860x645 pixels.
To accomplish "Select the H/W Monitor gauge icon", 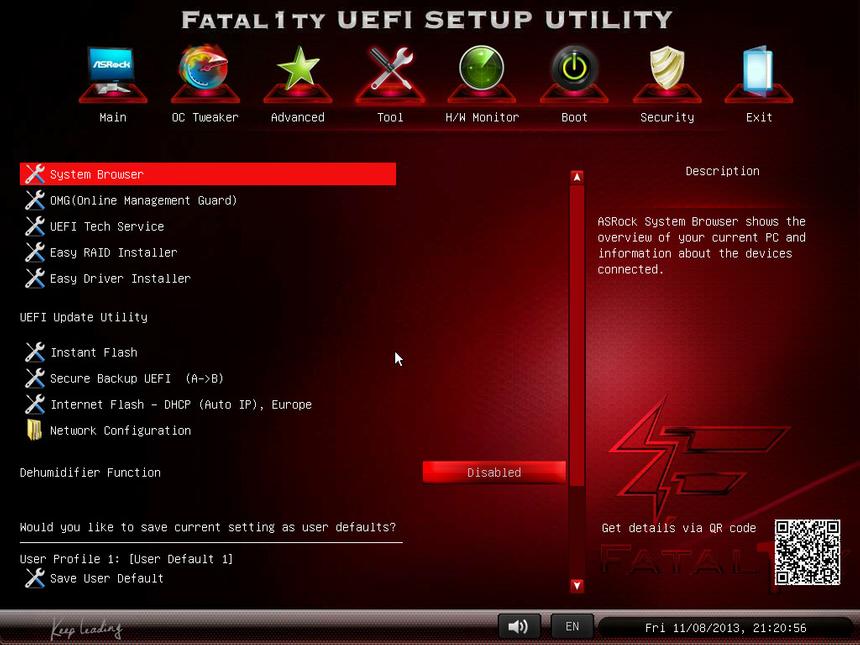I will click(x=481, y=72).
